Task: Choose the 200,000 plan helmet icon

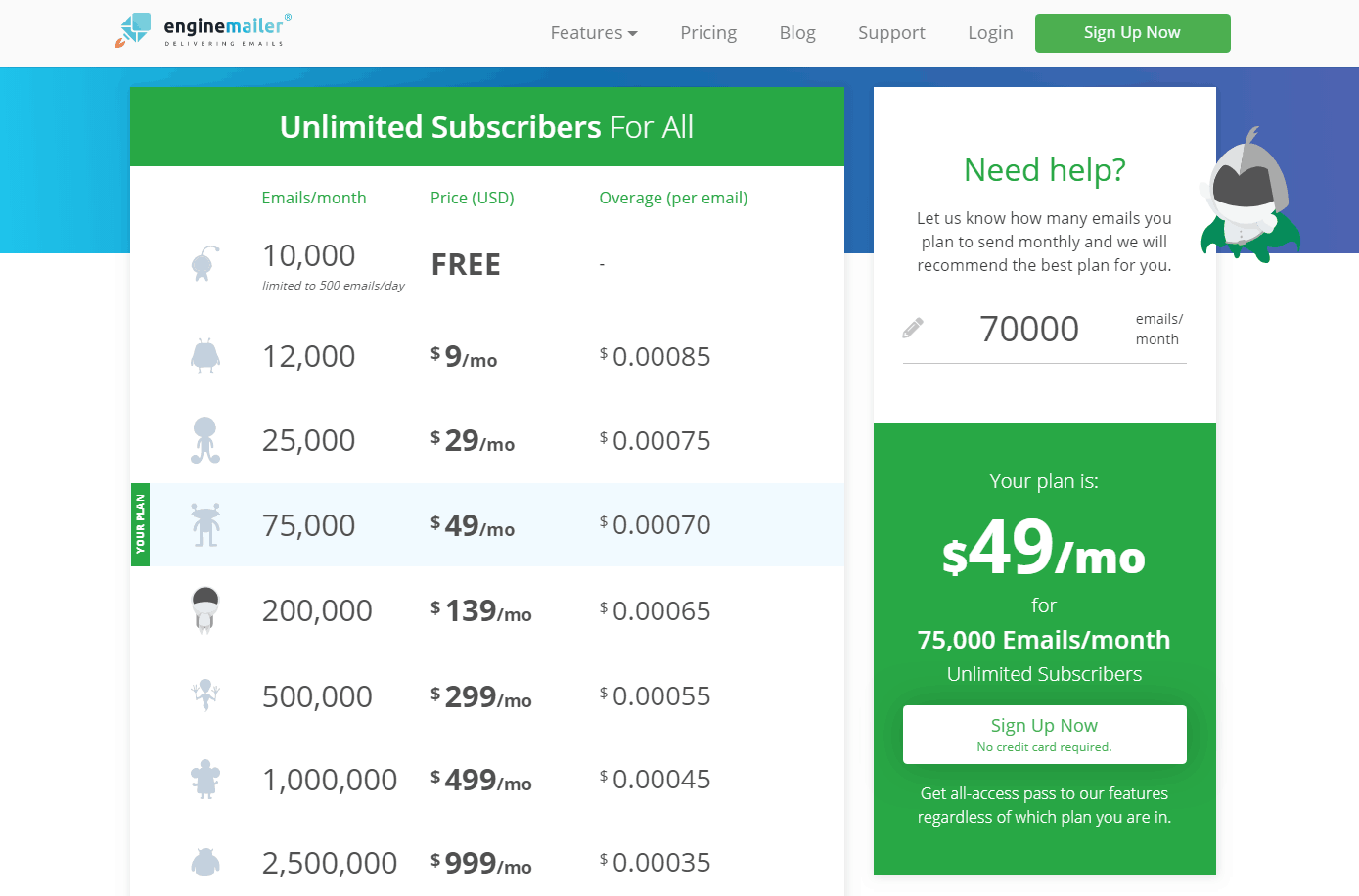Action: (205, 610)
